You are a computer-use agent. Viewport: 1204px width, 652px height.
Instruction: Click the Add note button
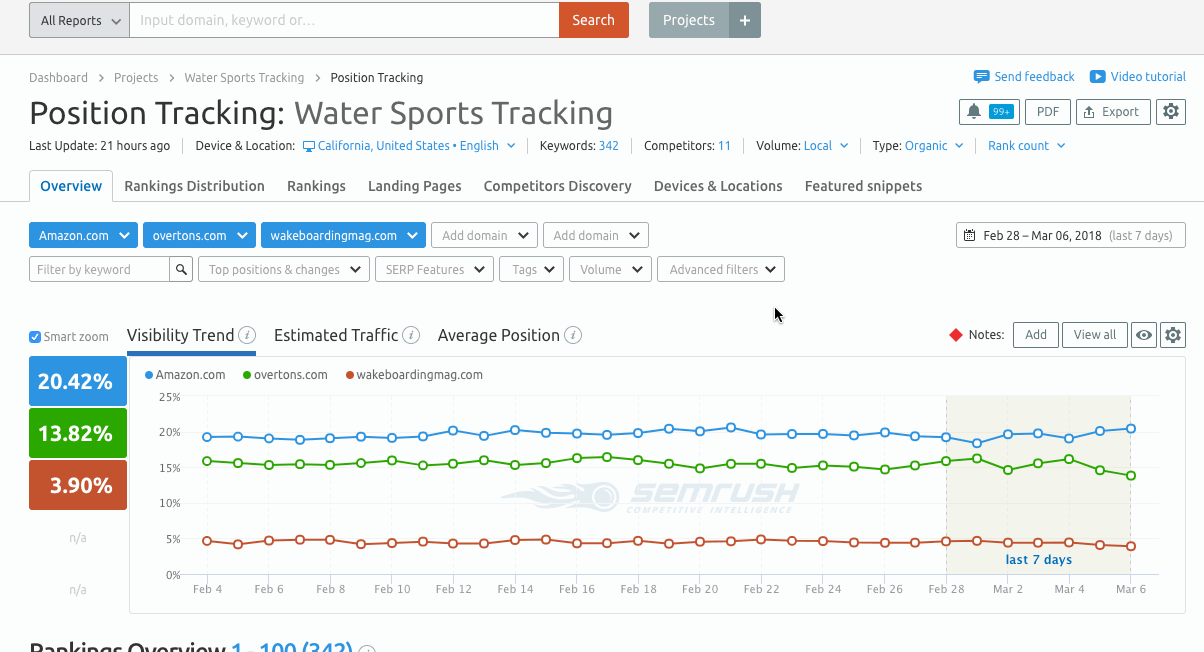tap(1035, 334)
